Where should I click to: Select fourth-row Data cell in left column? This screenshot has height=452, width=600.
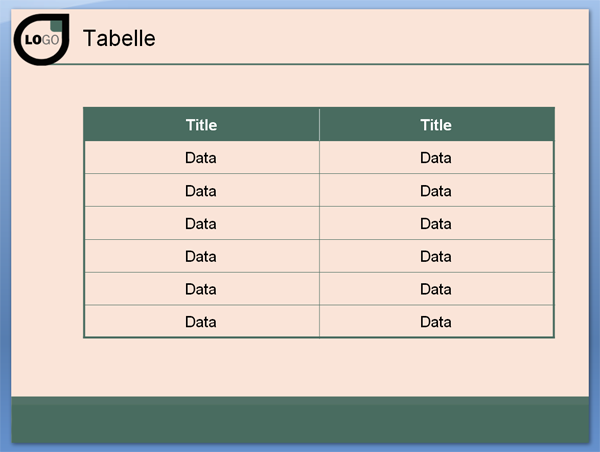pyautogui.click(x=202, y=256)
